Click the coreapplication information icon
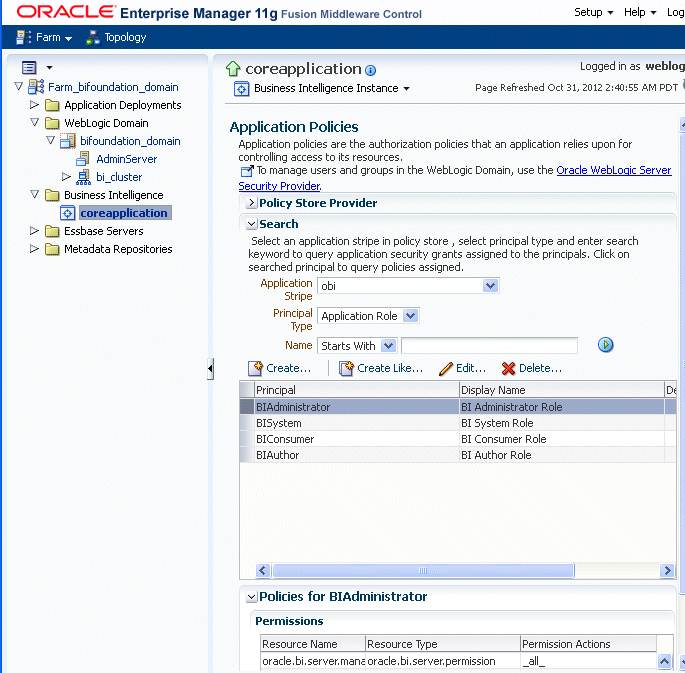685x673 pixels. tap(370, 70)
